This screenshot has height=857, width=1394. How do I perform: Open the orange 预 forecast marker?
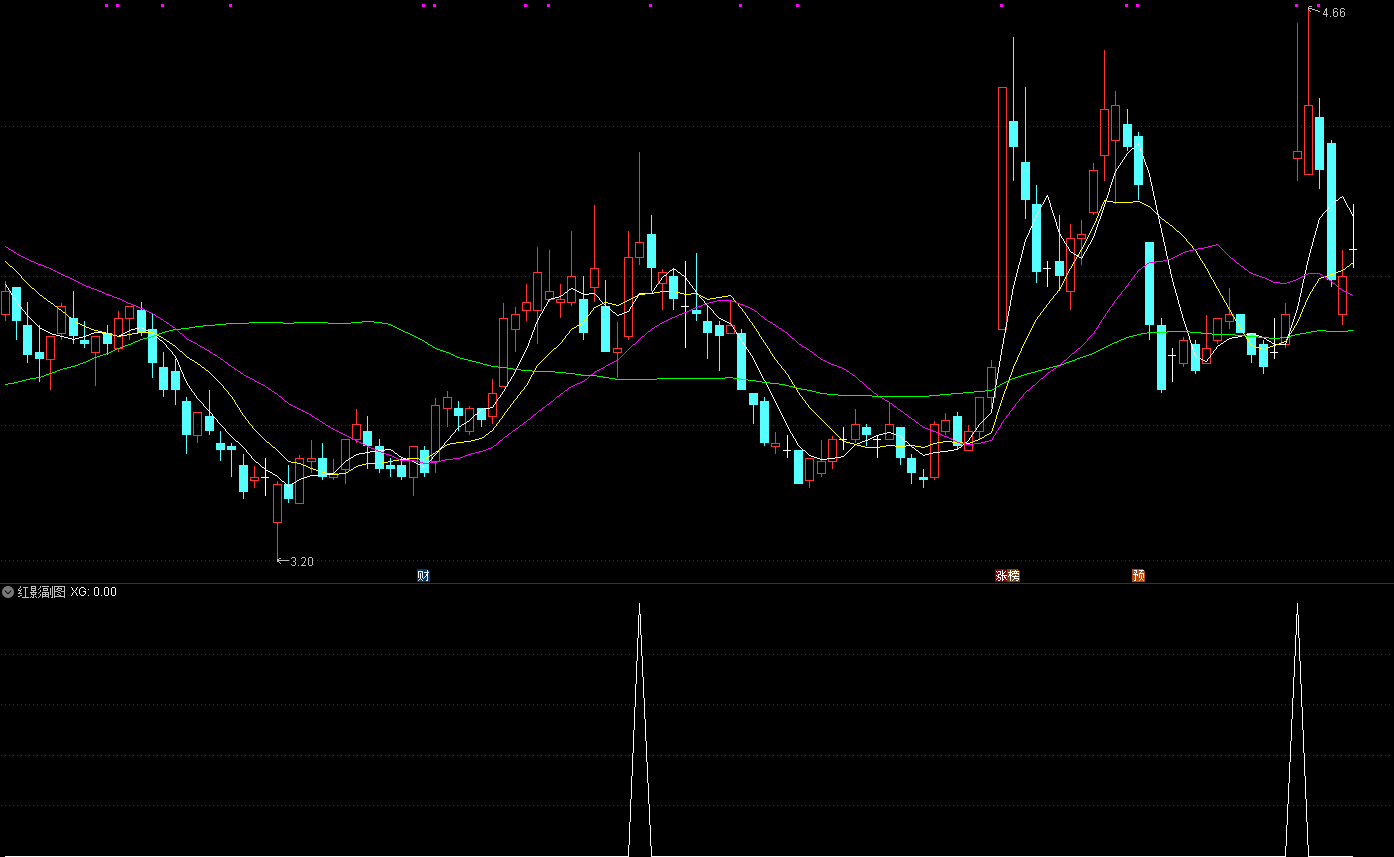pos(1138,575)
